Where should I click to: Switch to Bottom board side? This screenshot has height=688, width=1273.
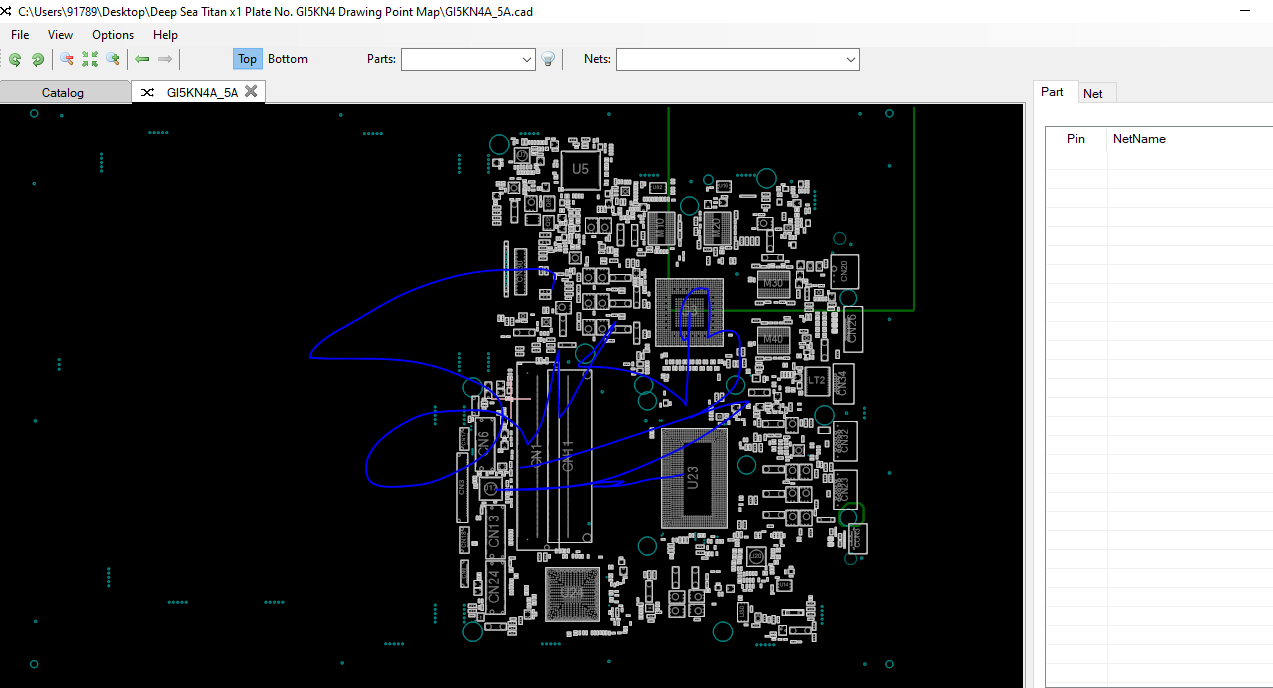[x=288, y=59]
